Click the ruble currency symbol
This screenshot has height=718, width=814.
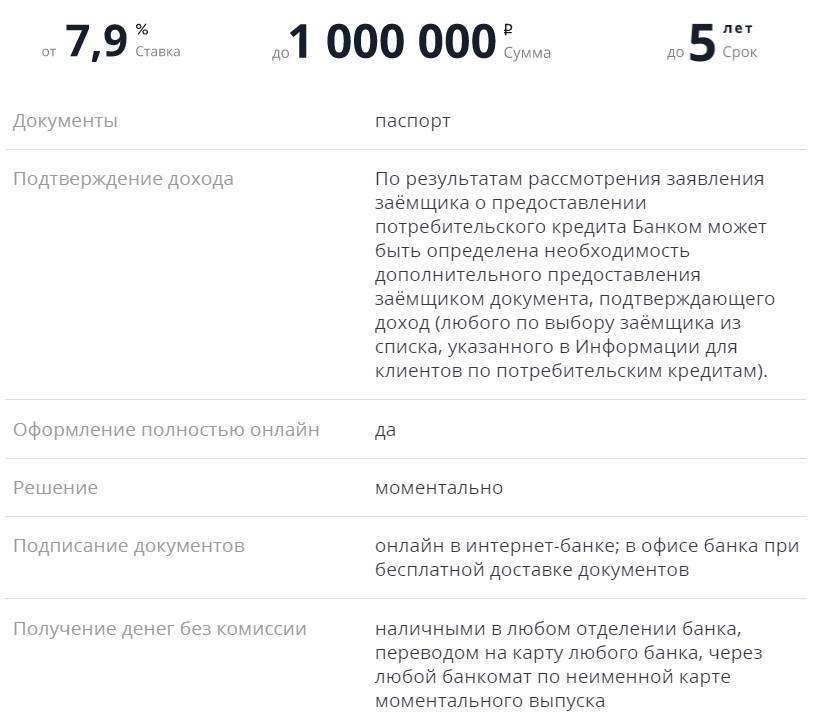[x=509, y=30]
